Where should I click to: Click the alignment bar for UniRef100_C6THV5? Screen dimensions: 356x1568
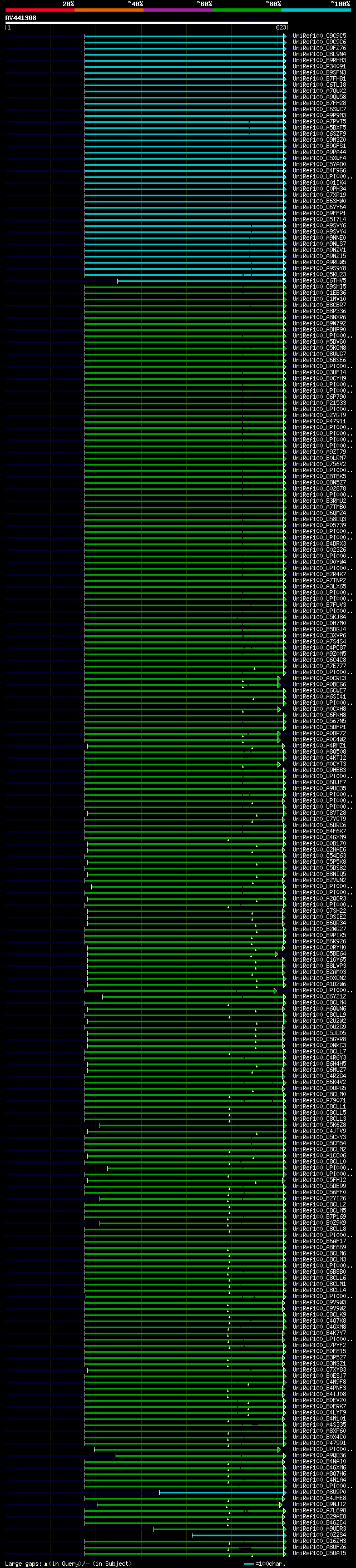(201, 280)
